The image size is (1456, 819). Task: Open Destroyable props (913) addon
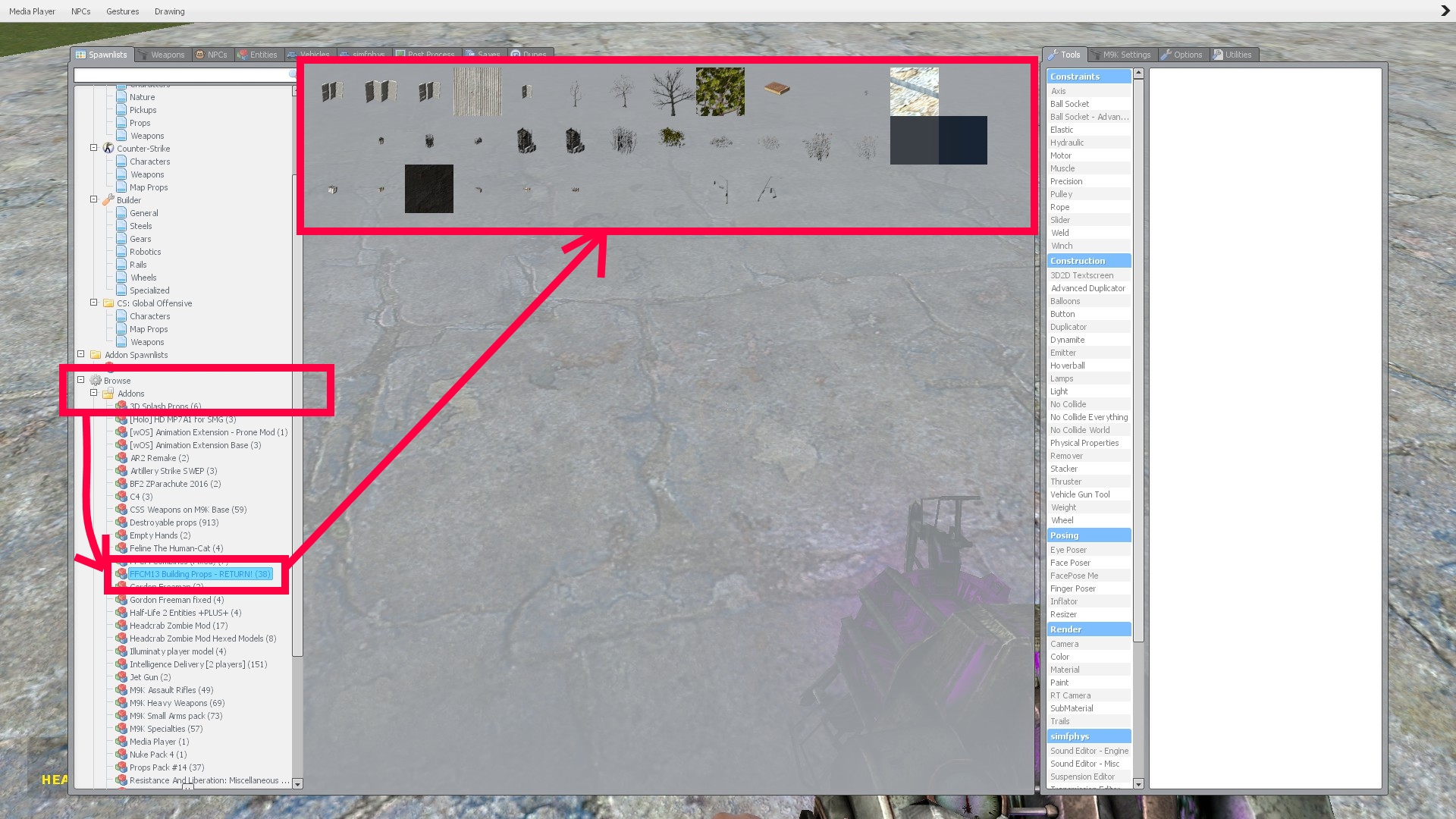[174, 522]
